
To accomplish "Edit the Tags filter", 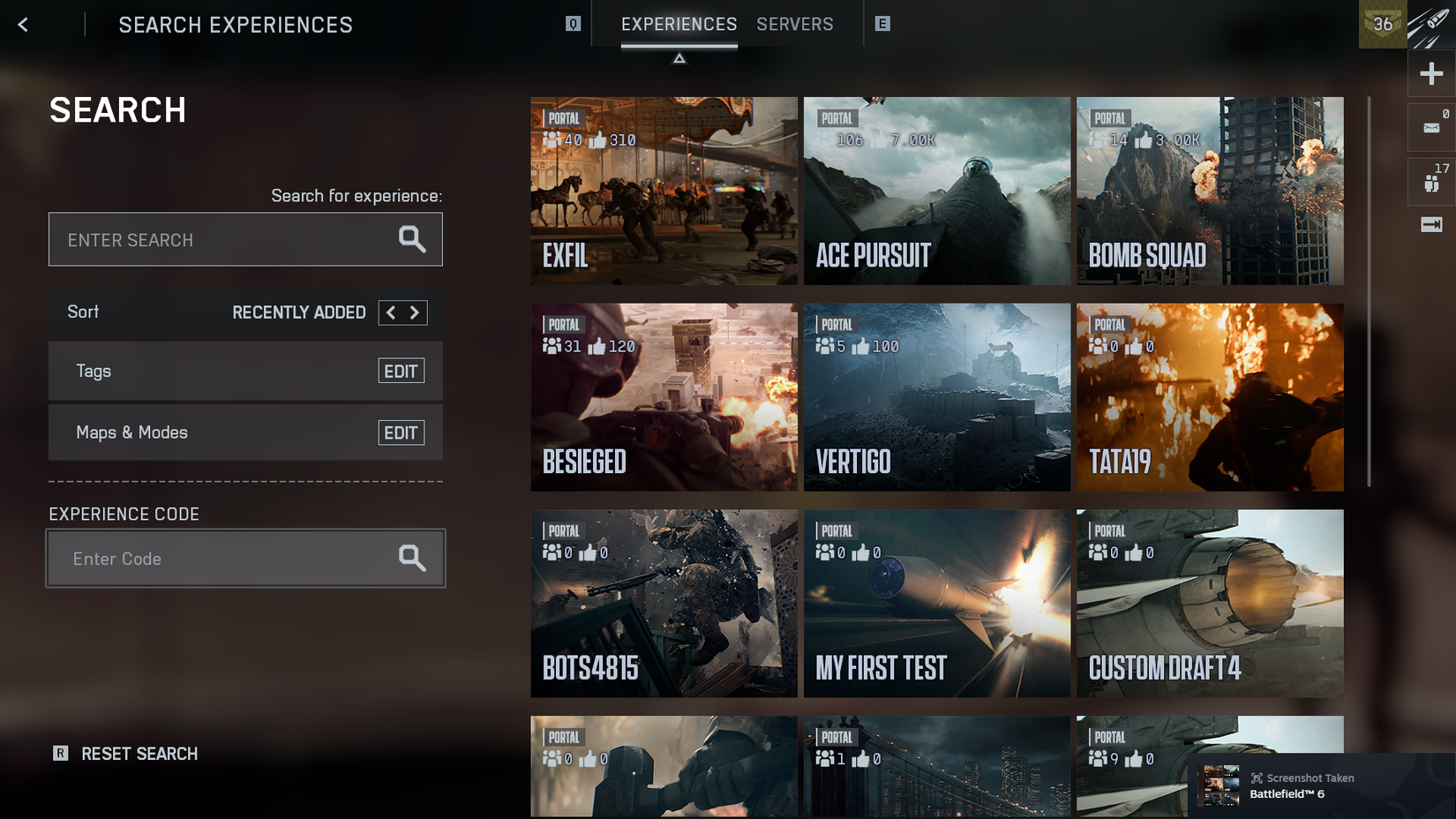I will click(401, 372).
